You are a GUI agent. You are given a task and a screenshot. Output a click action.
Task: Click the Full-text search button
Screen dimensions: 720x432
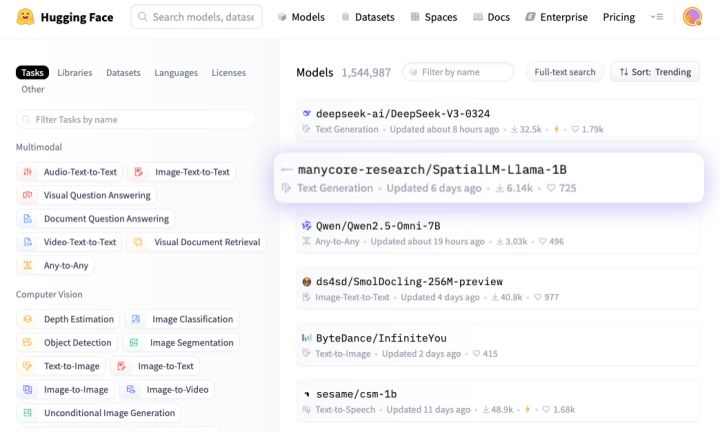[565, 72]
